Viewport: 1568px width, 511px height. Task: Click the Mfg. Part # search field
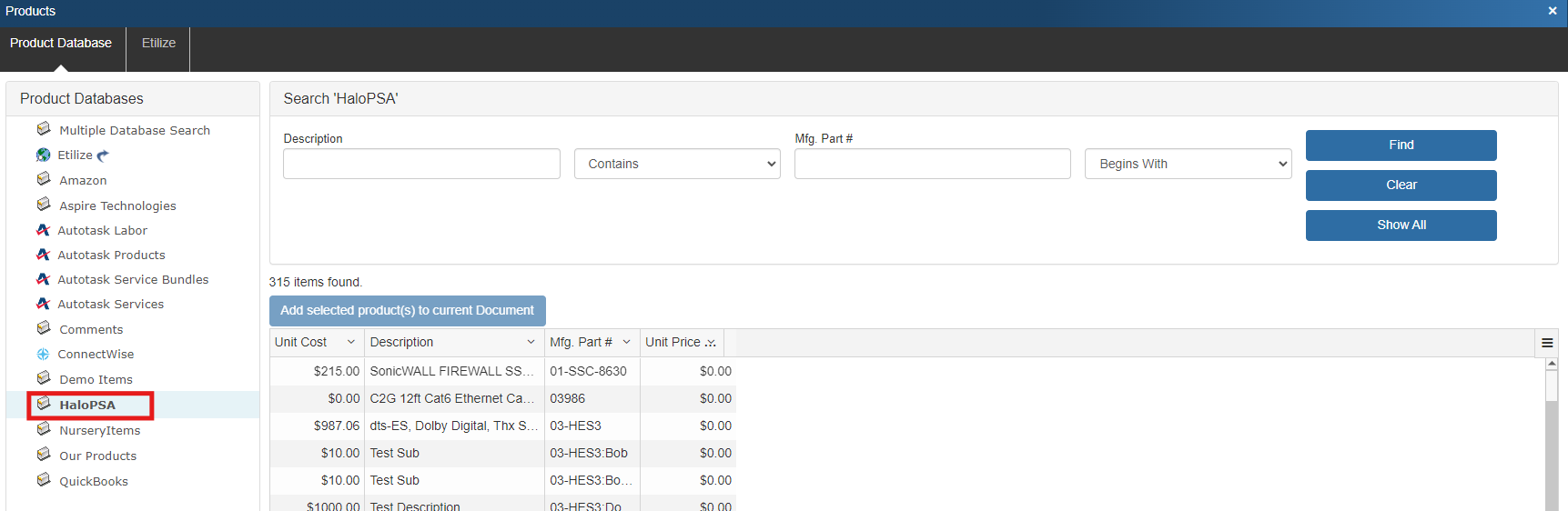(x=932, y=164)
